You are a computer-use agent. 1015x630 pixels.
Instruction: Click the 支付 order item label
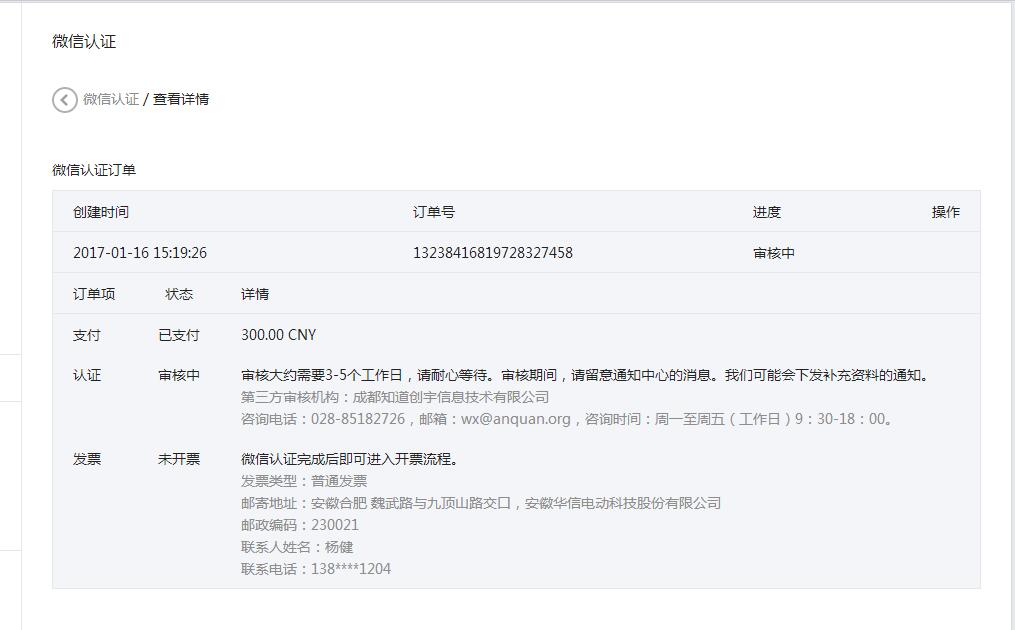pyautogui.click(x=87, y=335)
